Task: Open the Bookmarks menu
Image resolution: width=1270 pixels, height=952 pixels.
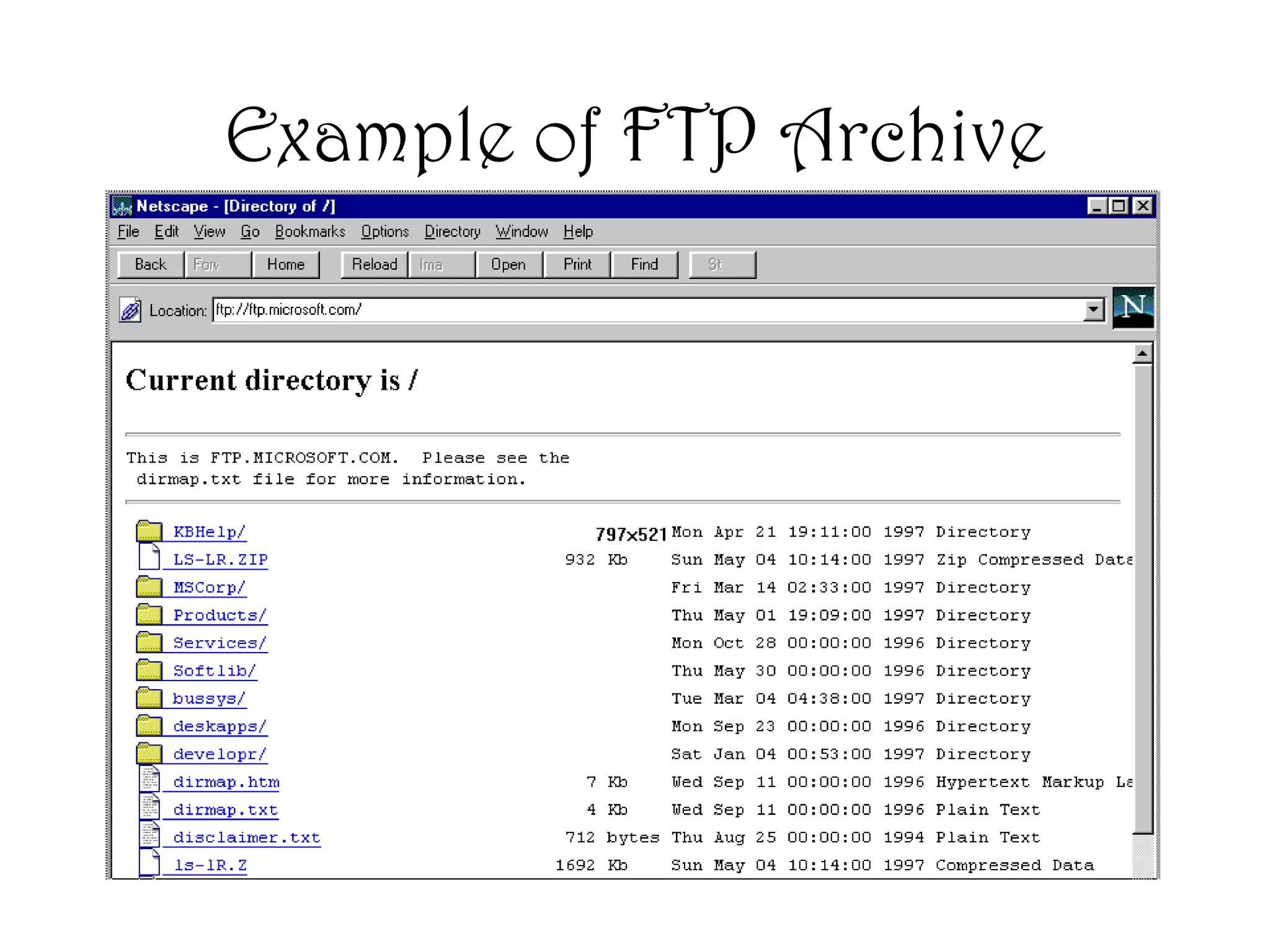Action: pos(310,231)
